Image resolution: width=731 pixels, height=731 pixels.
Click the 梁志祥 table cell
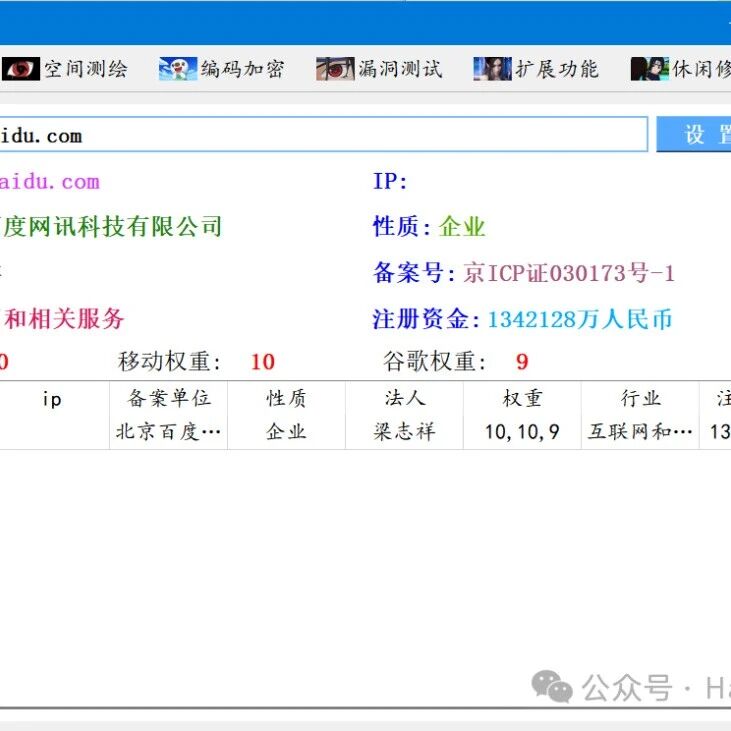click(405, 432)
